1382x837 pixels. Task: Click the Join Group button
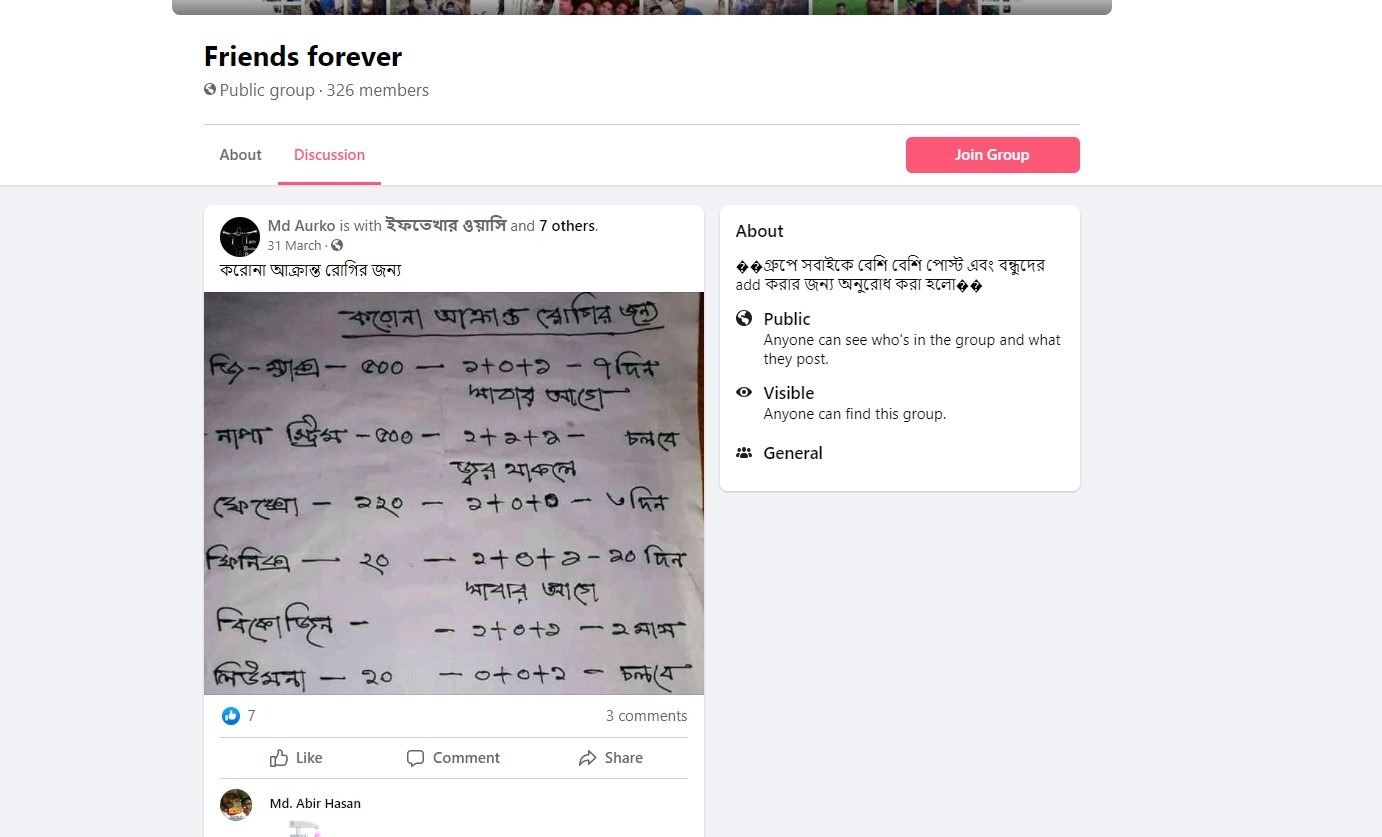click(x=993, y=155)
